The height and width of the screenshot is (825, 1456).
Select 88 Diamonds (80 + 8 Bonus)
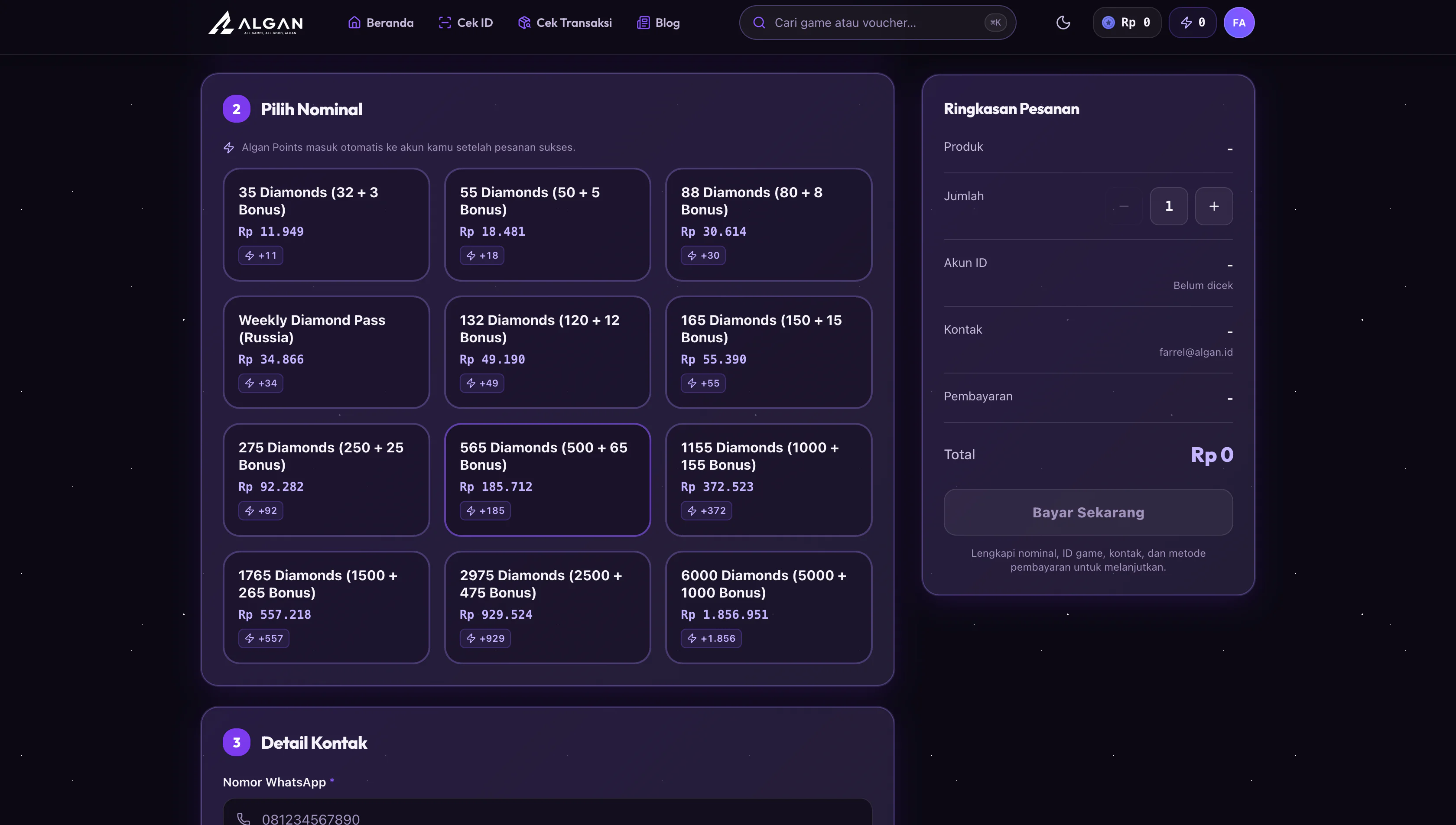pos(768,224)
